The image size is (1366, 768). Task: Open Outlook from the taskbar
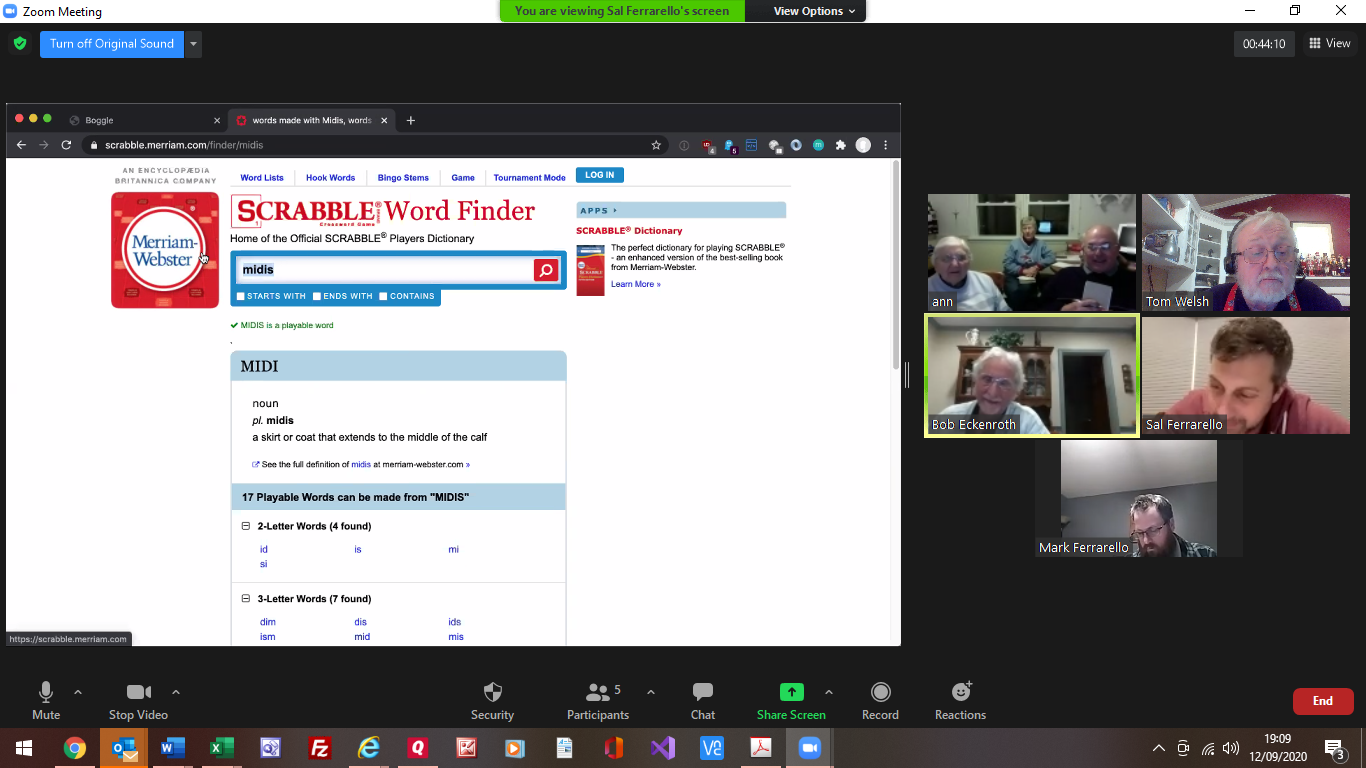pos(124,748)
